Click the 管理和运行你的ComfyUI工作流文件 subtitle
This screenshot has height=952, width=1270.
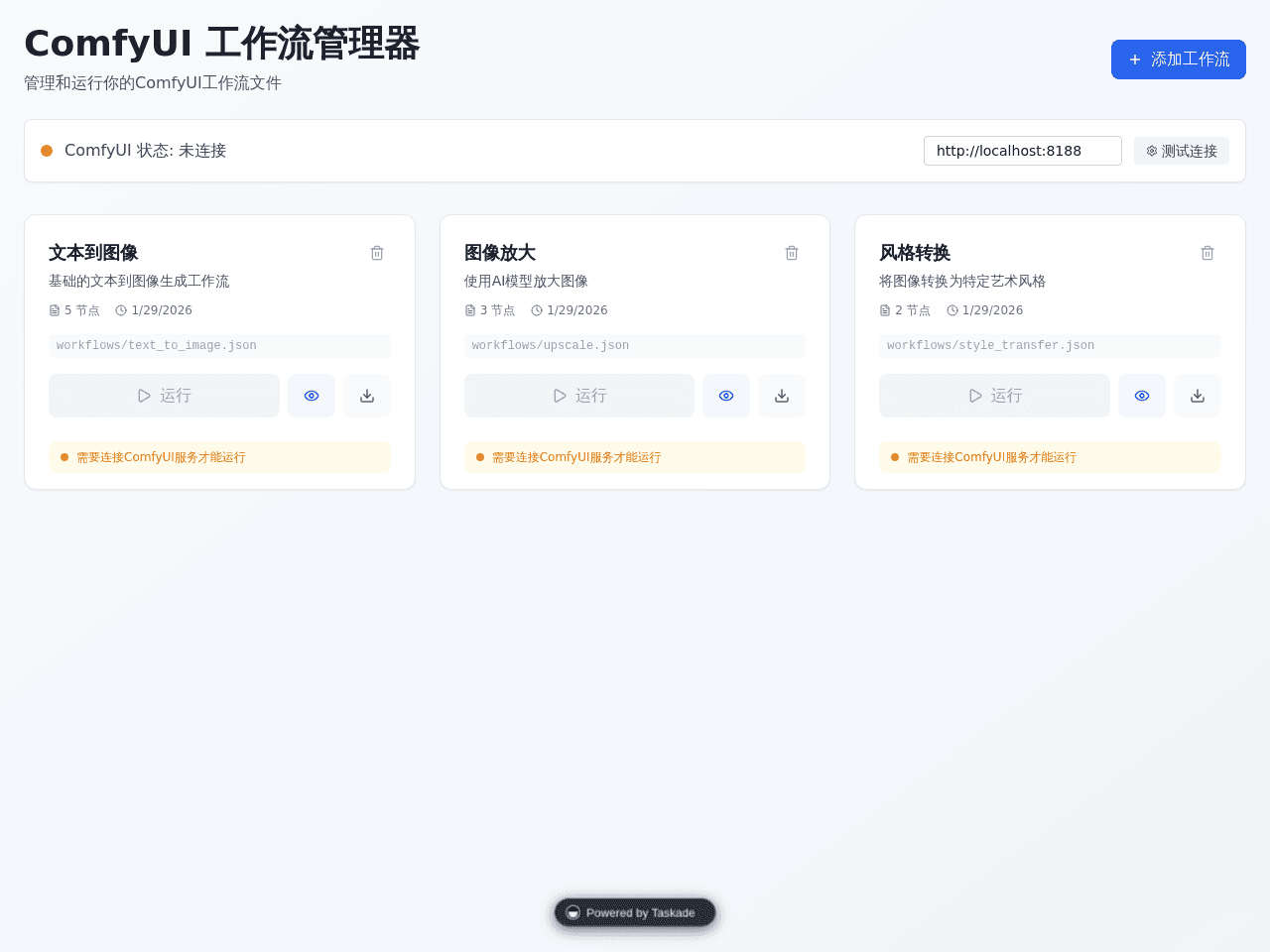pos(153,83)
